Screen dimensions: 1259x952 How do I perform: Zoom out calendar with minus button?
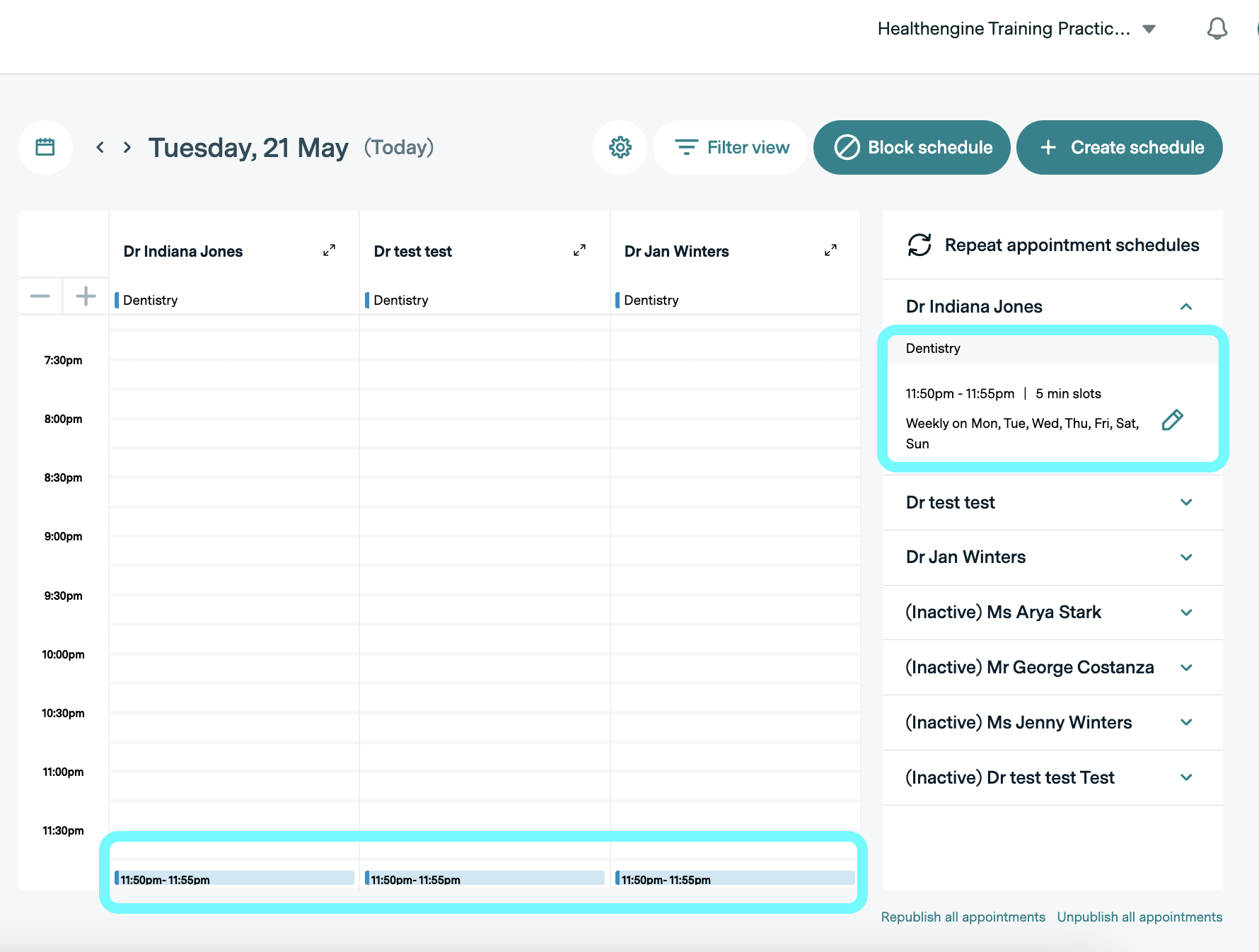coord(40,296)
